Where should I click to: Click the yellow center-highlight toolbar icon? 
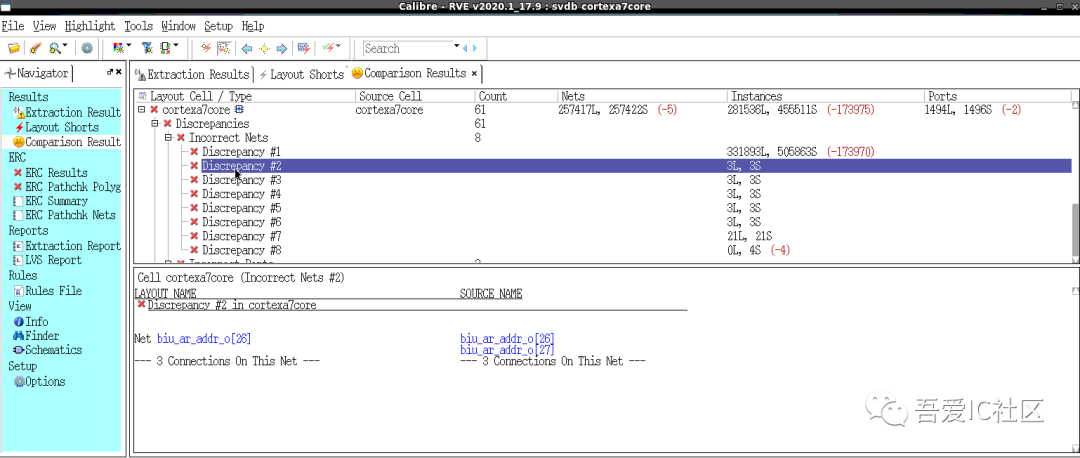point(264,48)
